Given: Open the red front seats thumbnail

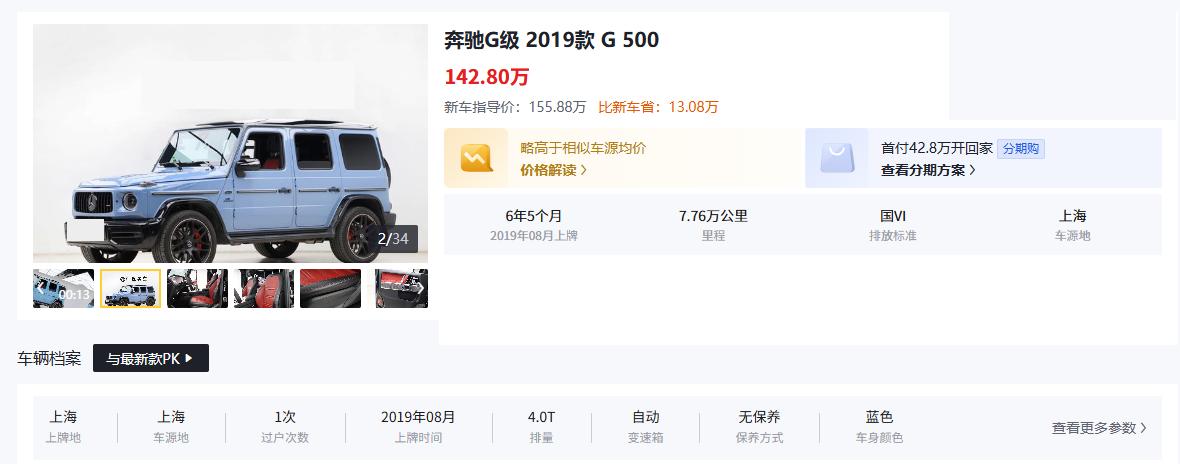Looking at the screenshot, I should [x=263, y=289].
